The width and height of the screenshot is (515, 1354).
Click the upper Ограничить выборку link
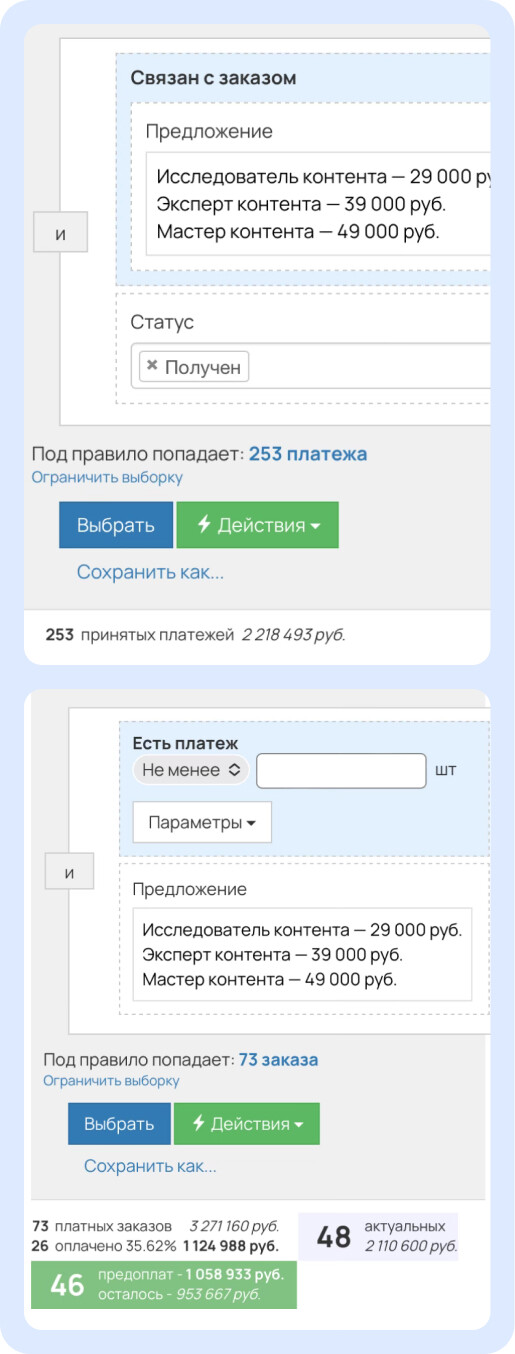[x=107, y=477]
